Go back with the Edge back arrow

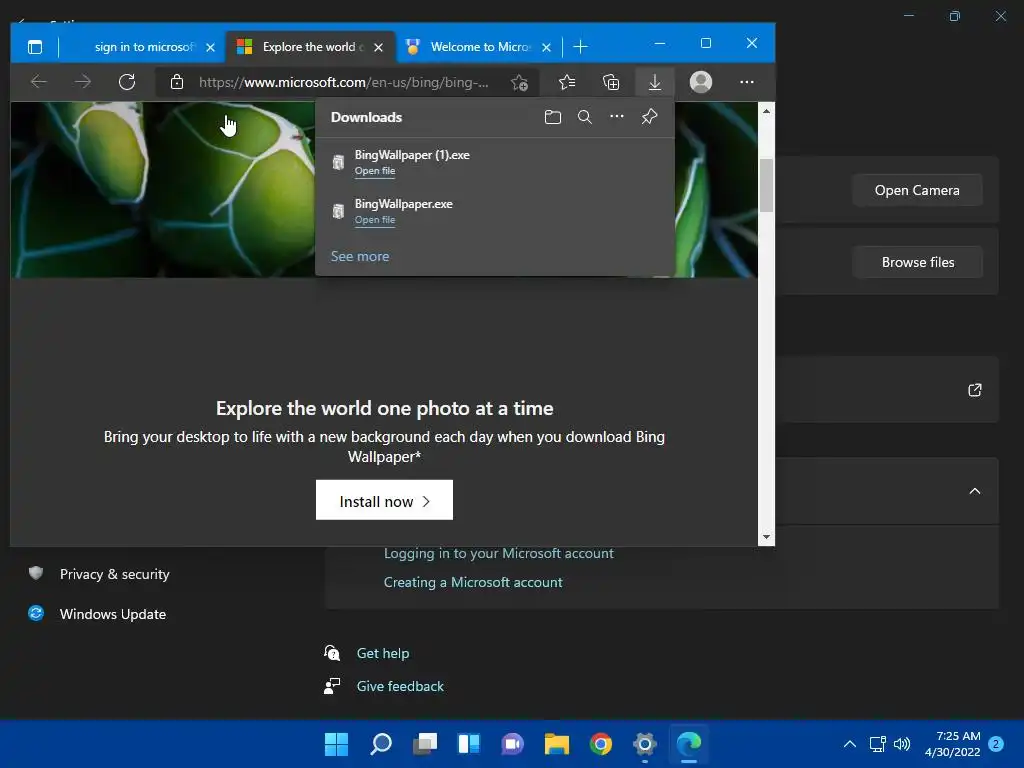point(39,82)
